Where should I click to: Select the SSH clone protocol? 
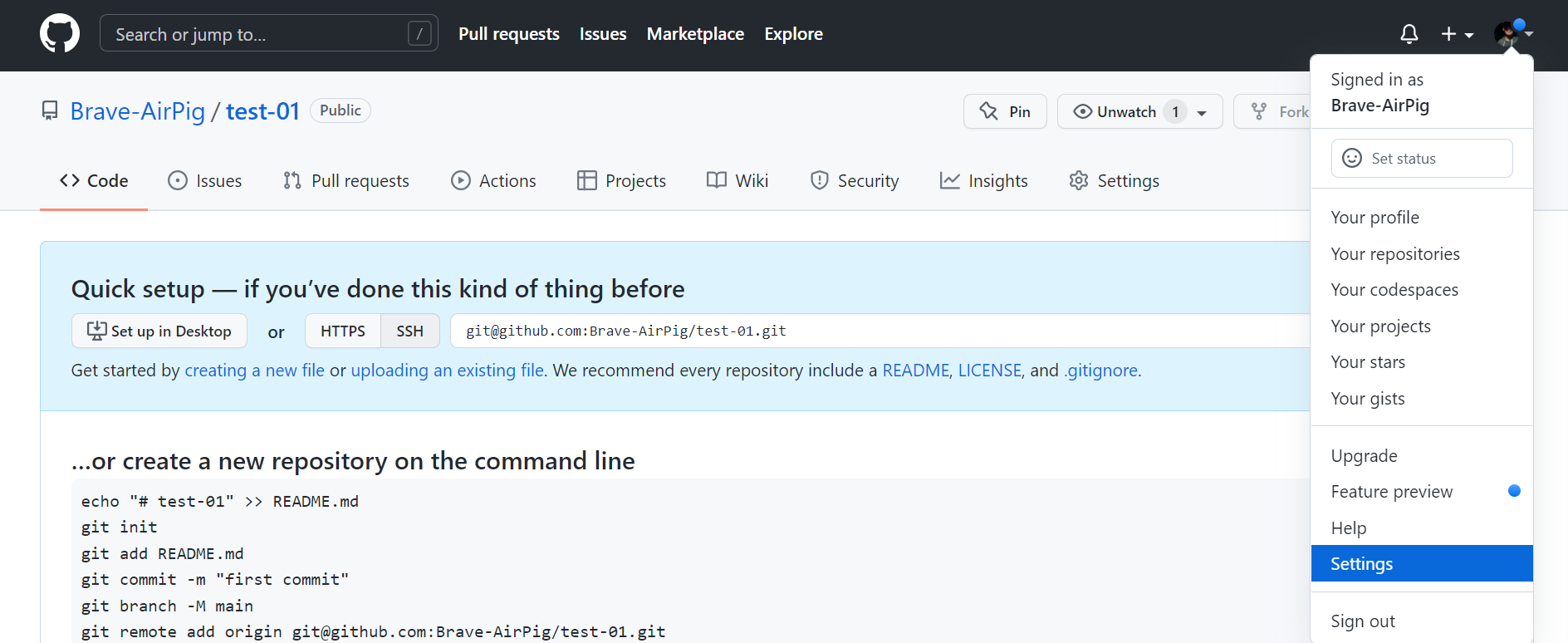tap(409, 331)
